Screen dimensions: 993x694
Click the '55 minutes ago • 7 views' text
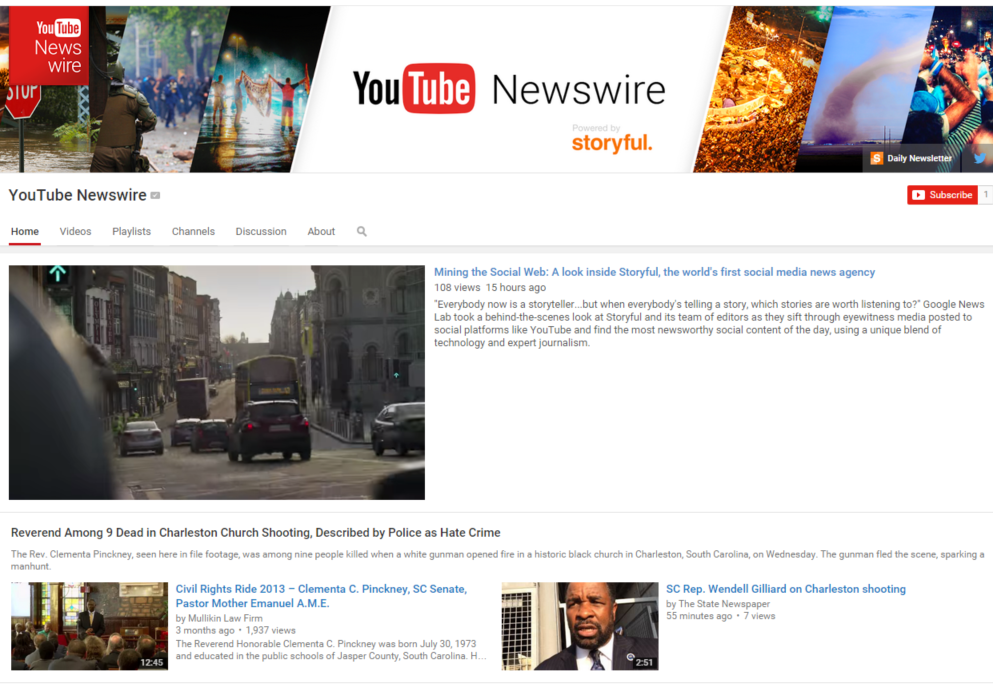[721, 616]
